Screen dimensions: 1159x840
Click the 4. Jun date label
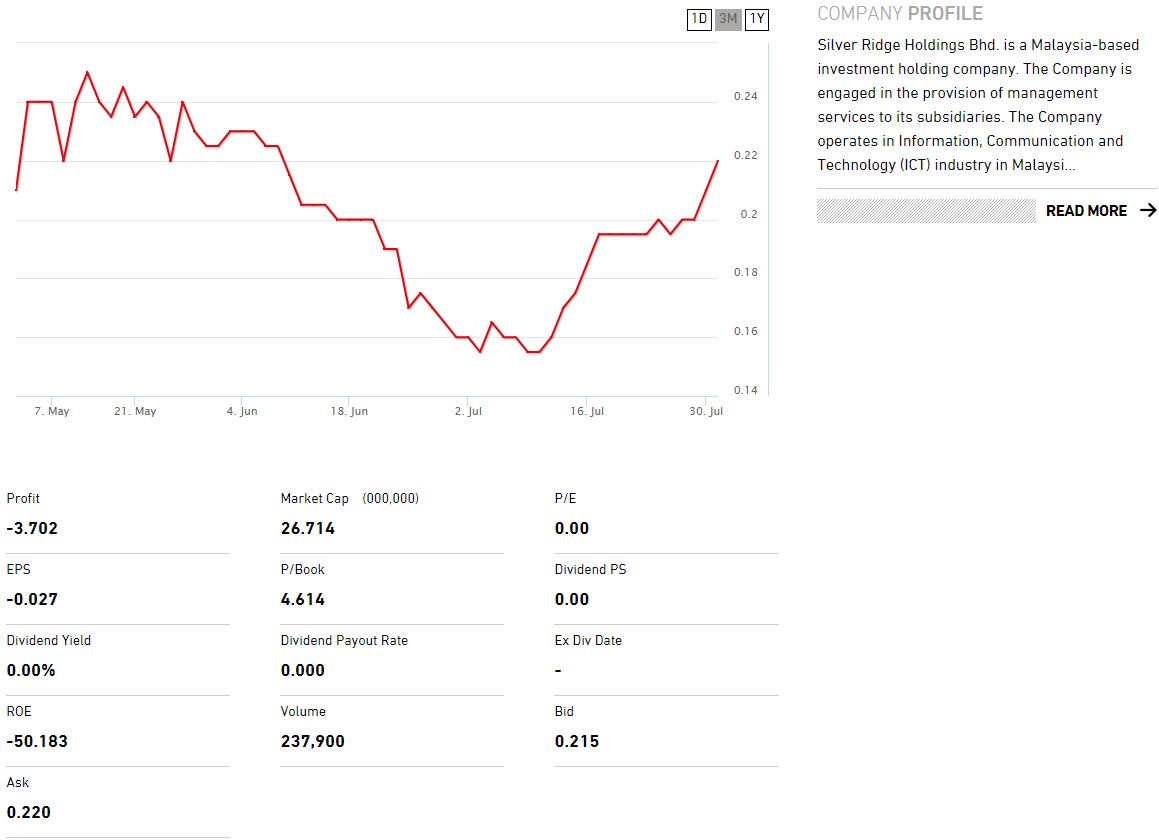[x=242, y=411]
